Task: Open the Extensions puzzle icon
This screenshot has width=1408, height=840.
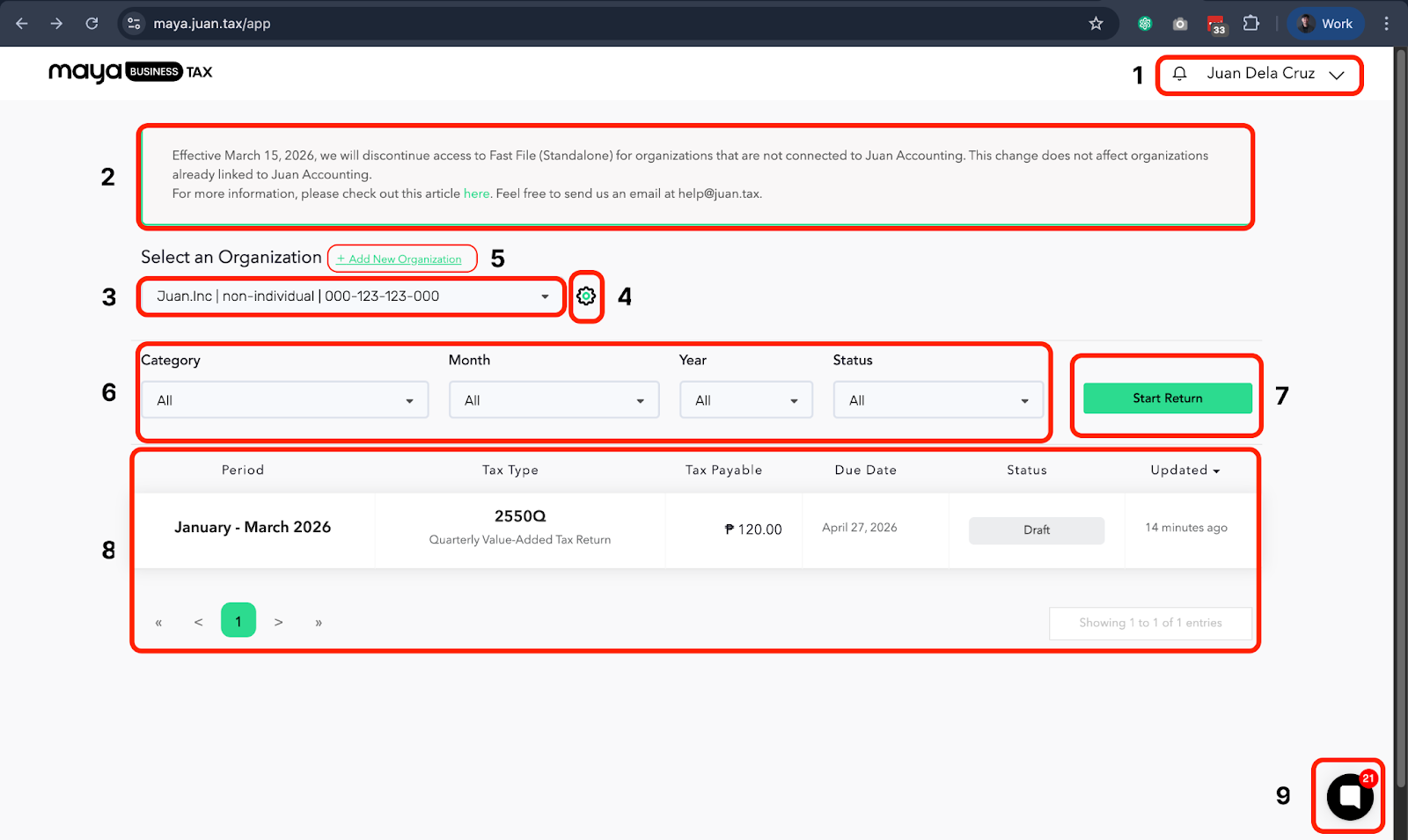Action: (1251, 24)
